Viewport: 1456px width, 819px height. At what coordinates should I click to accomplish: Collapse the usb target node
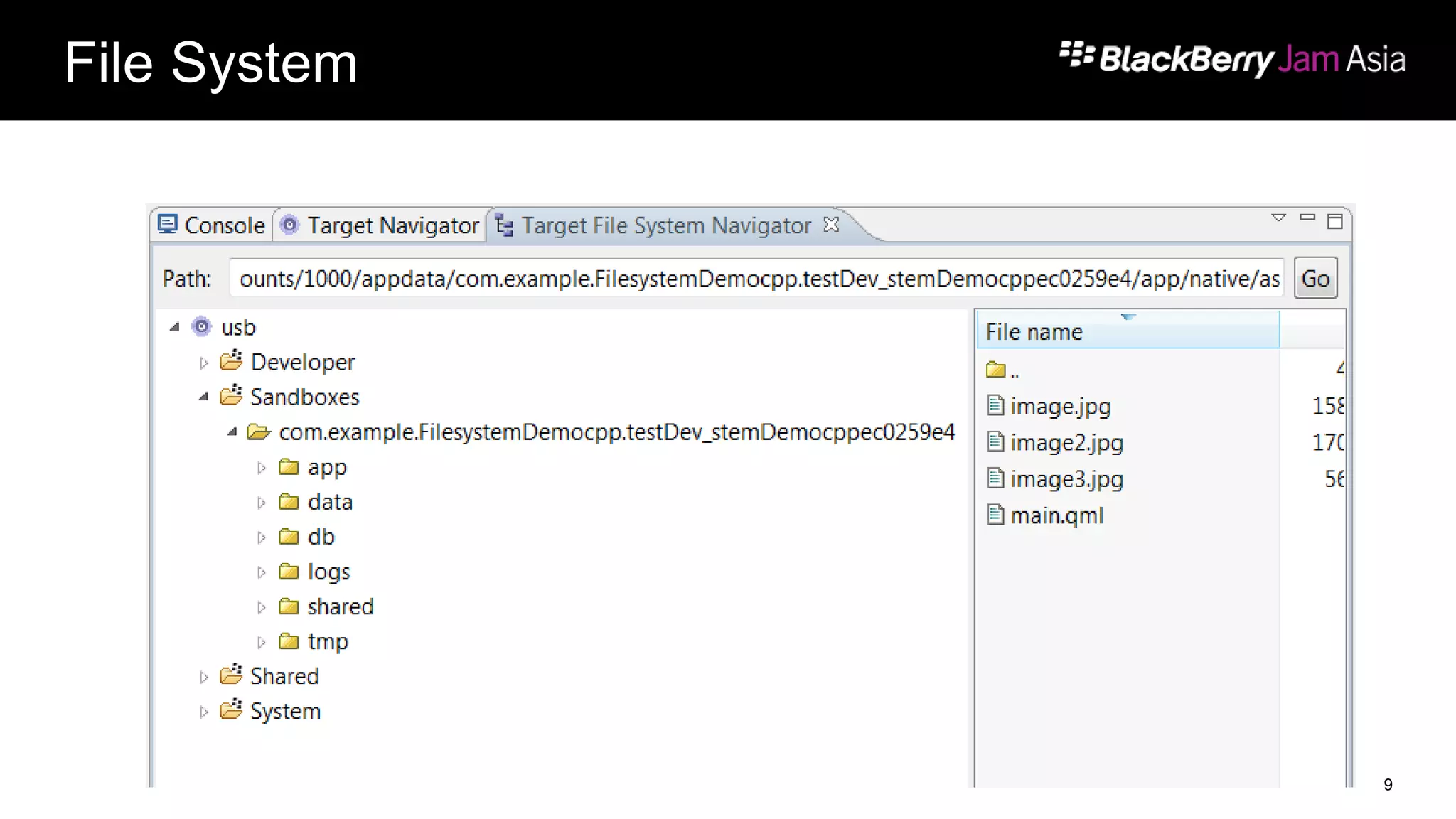(175, 327)
